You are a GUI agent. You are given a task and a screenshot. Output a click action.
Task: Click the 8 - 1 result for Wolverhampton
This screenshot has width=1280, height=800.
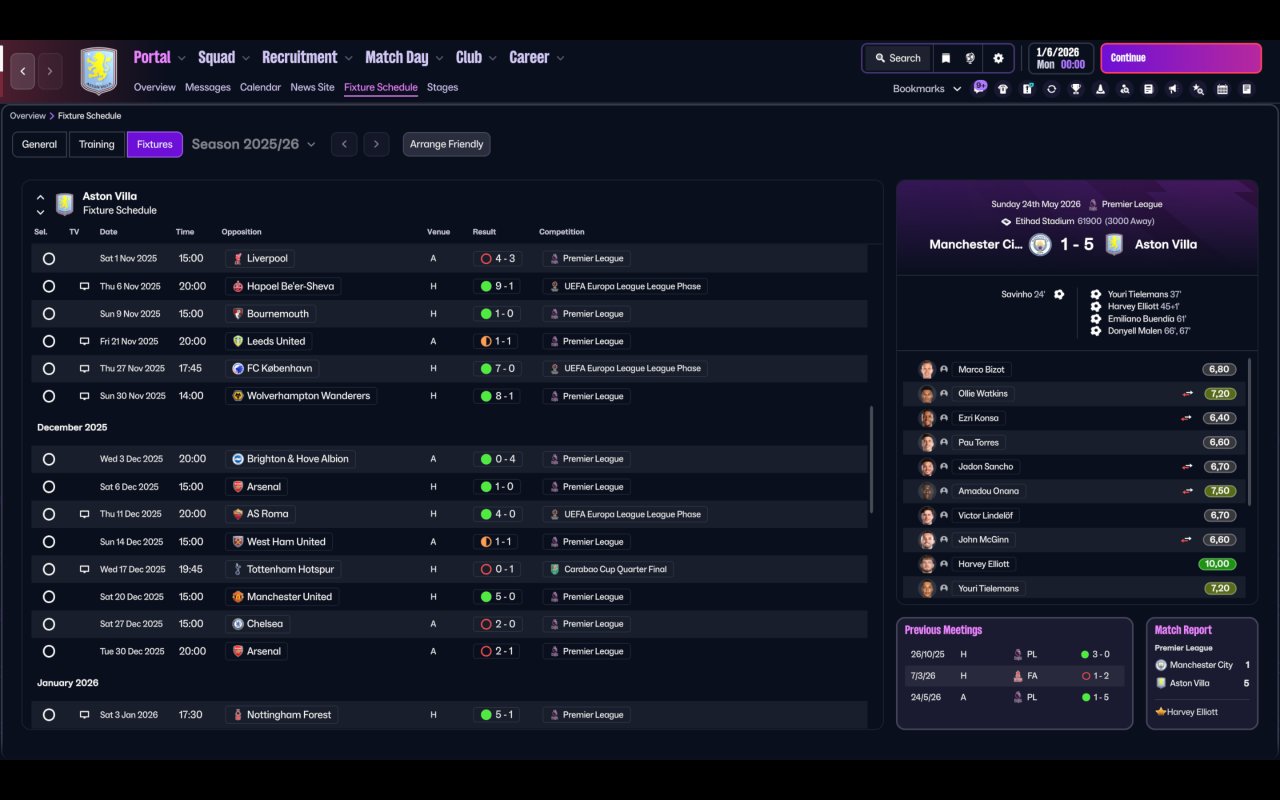click(497, 396)
